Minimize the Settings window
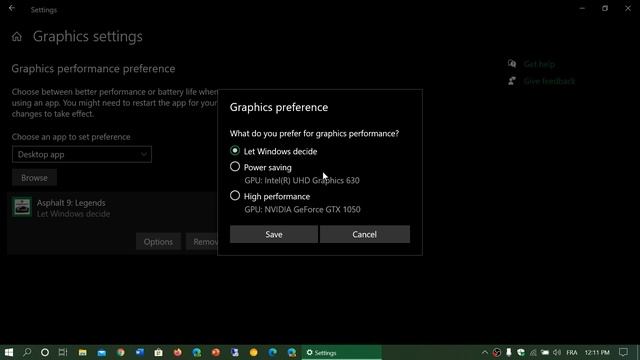Screen dimensions: 640x360 (x=582, y=8)
